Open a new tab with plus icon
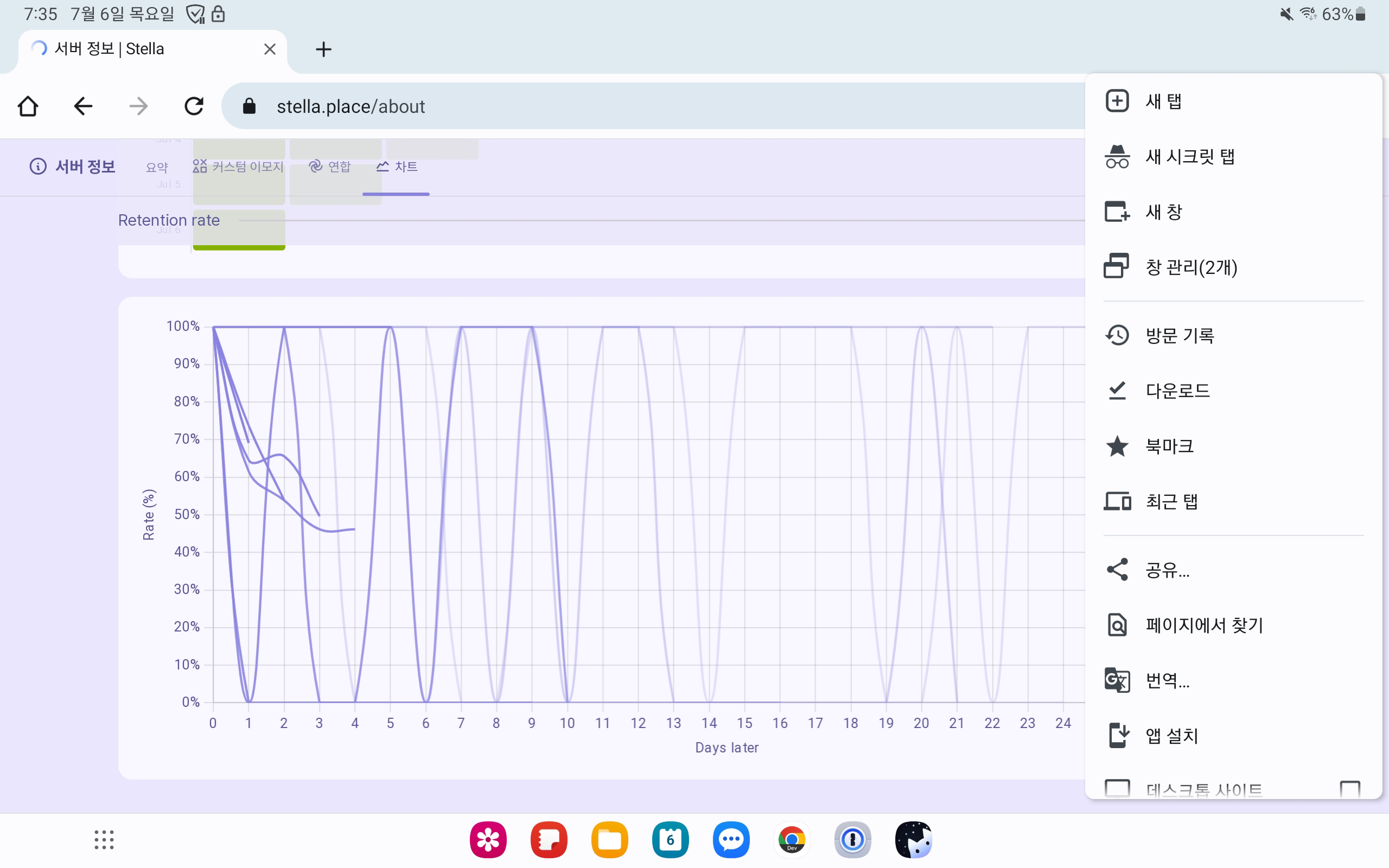 tap(323, 49)
